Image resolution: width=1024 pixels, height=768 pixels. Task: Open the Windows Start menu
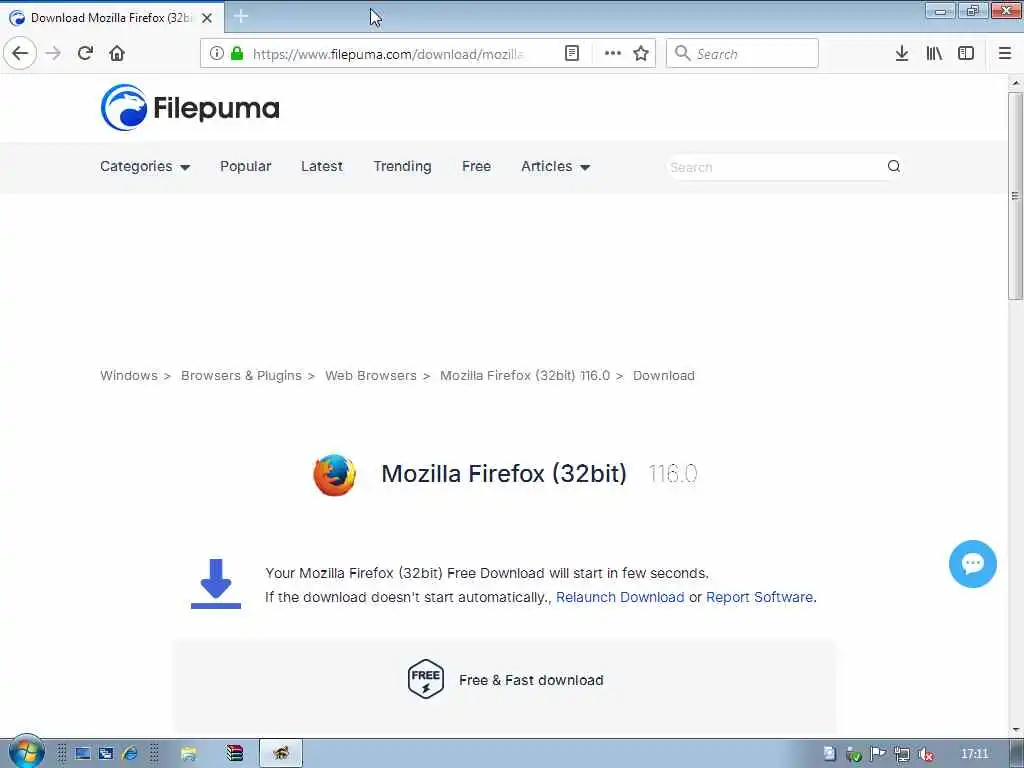pos(26,752)
